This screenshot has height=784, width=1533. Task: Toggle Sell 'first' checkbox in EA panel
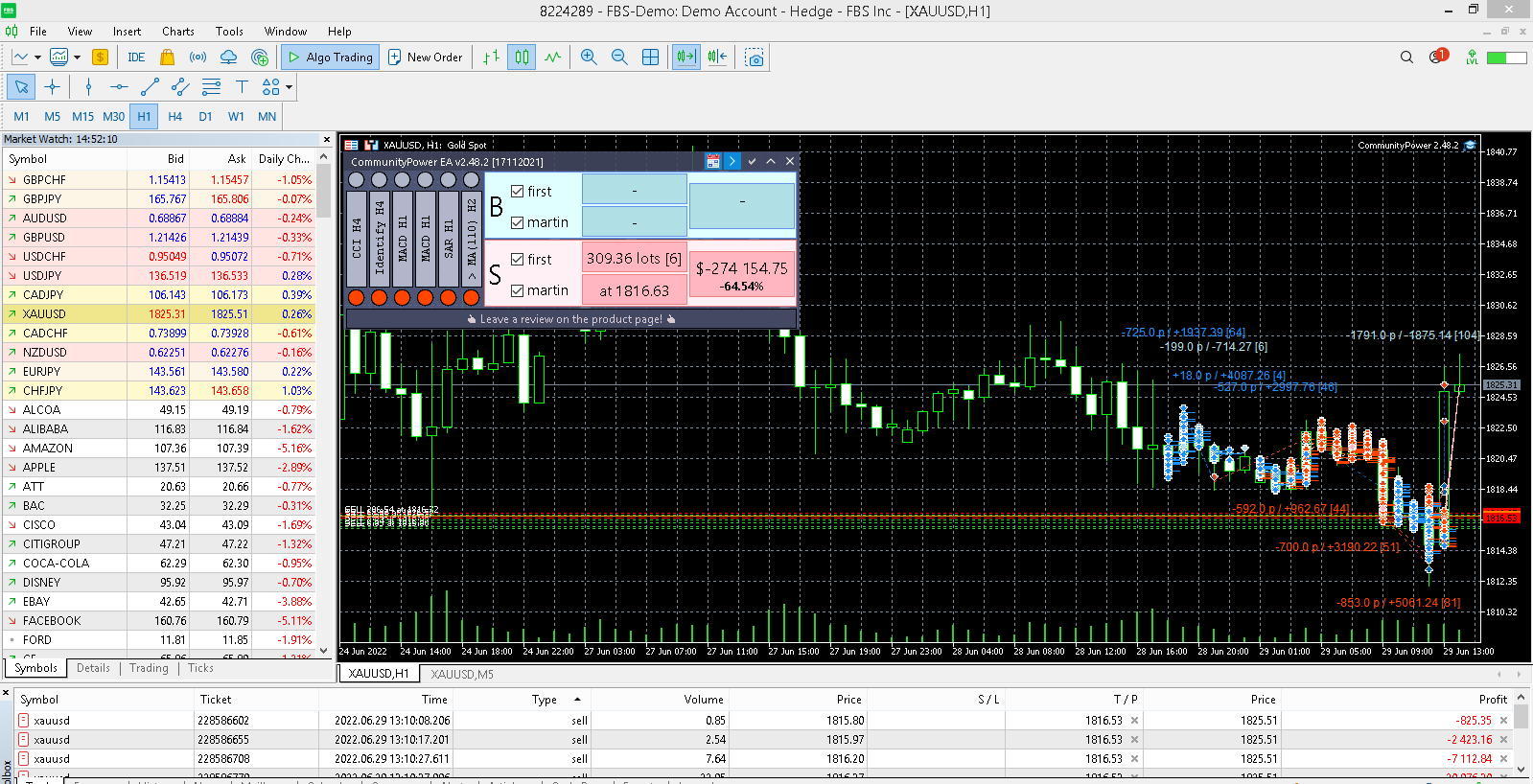[517, 260]
